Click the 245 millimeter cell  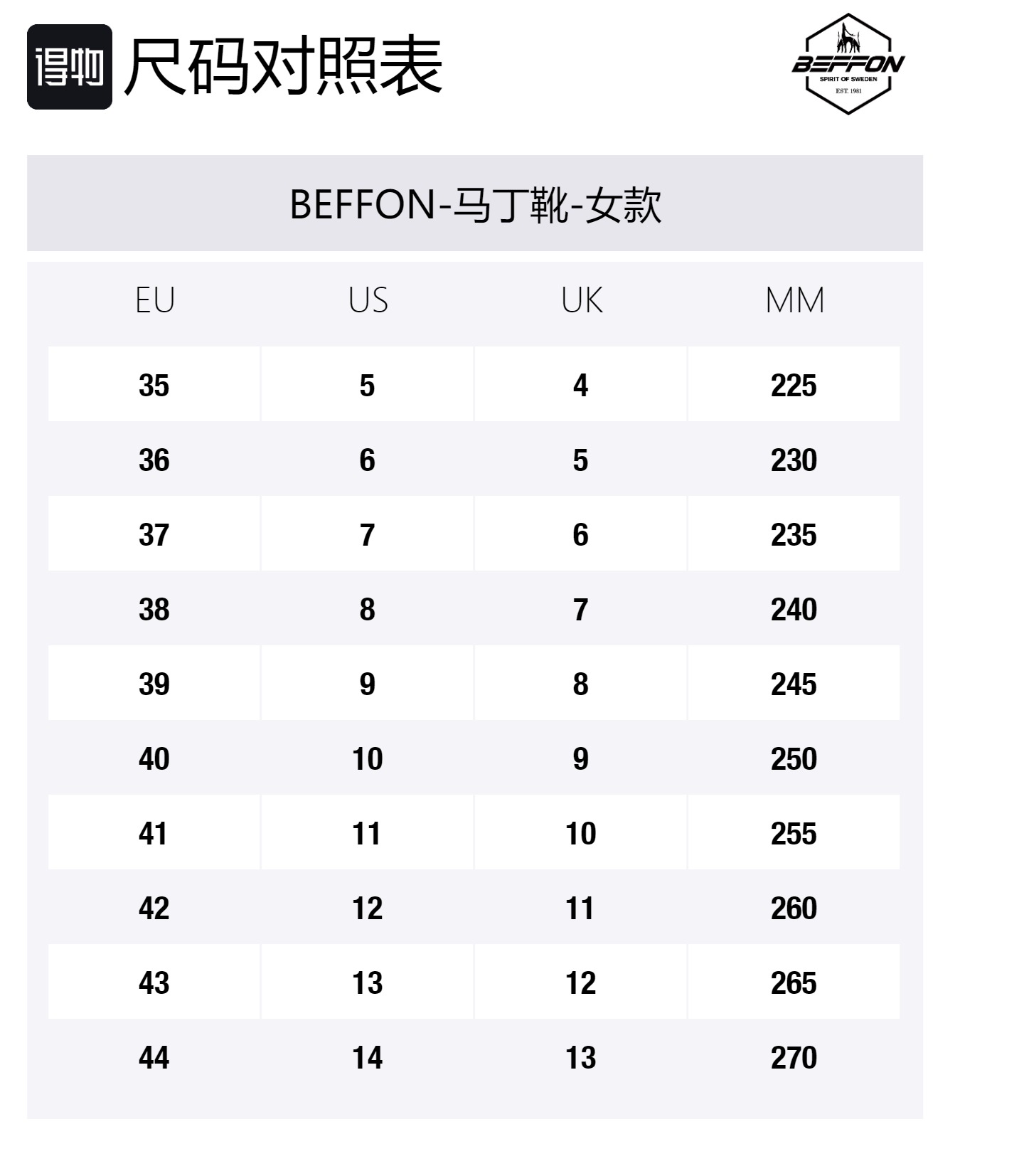(794, 684)
